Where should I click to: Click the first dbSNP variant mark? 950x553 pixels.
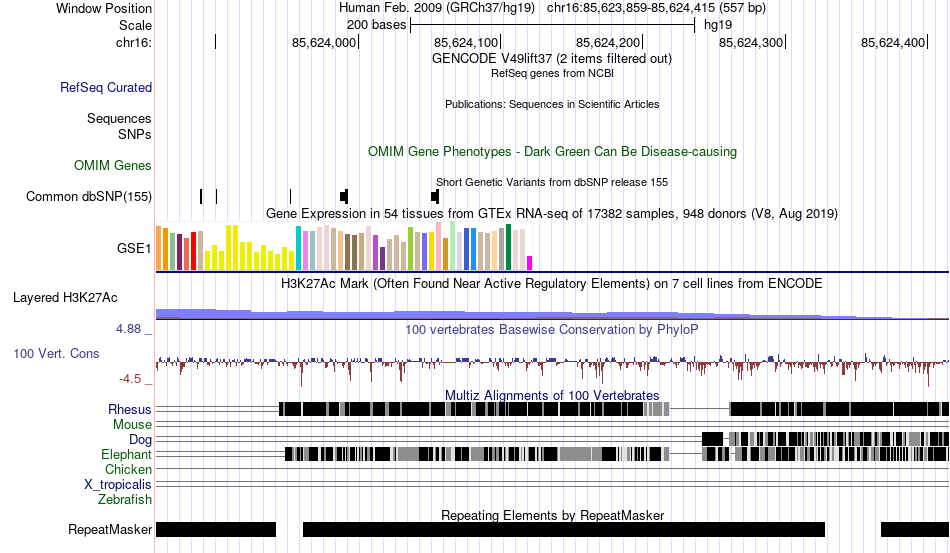201,196
